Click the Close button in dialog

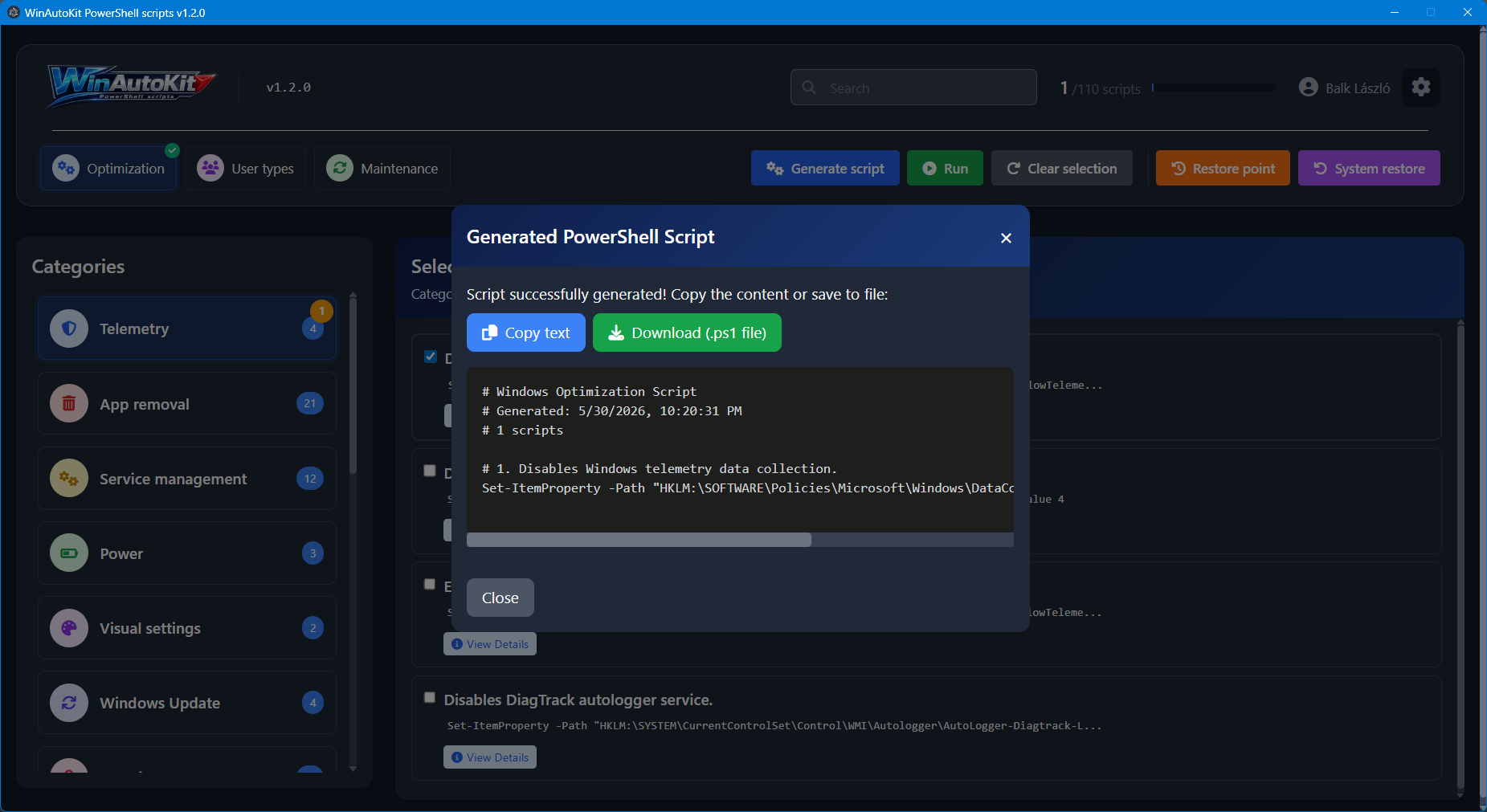point(500,598)
